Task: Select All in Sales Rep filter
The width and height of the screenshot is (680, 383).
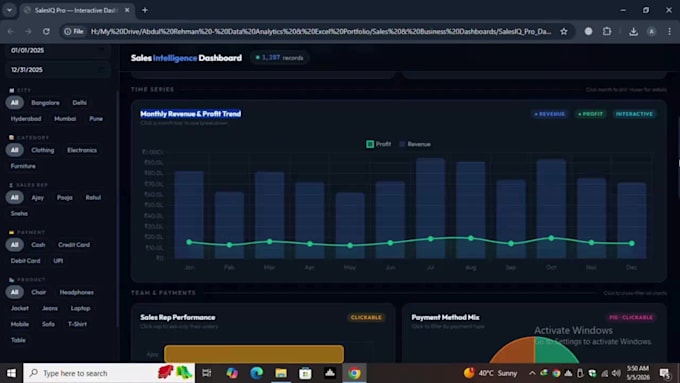Action: tap(15, 197)
